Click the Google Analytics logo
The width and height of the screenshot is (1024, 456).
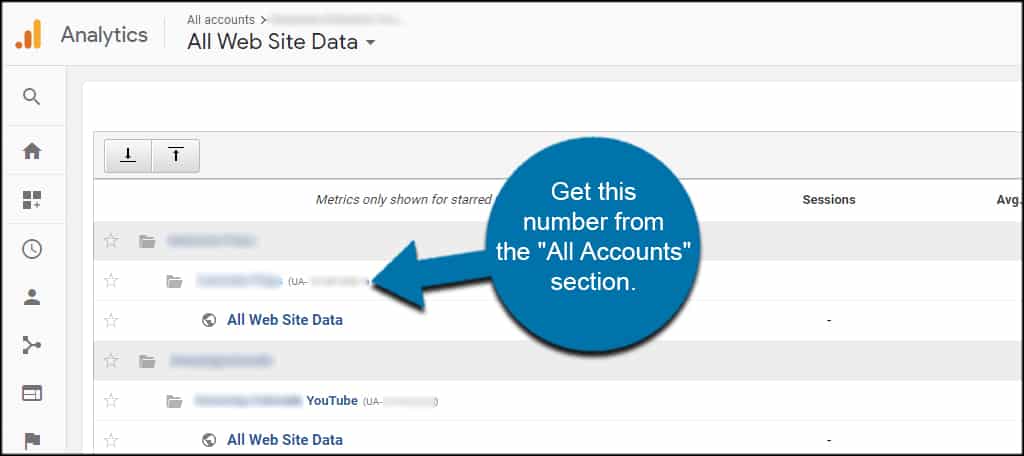coord(29,34)
